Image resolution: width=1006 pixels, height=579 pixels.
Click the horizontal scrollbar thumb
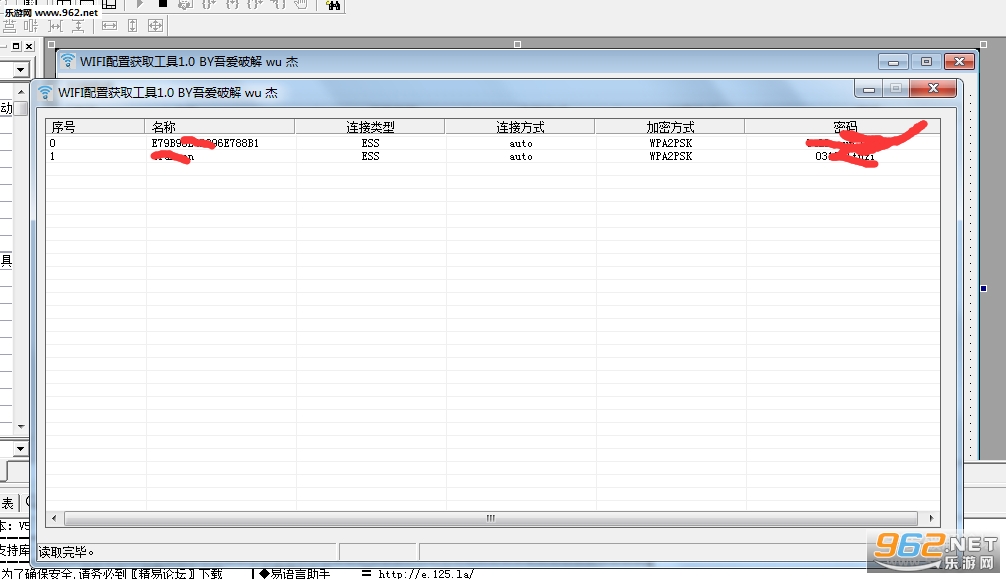pyautogui.click(x=491, y=518)
